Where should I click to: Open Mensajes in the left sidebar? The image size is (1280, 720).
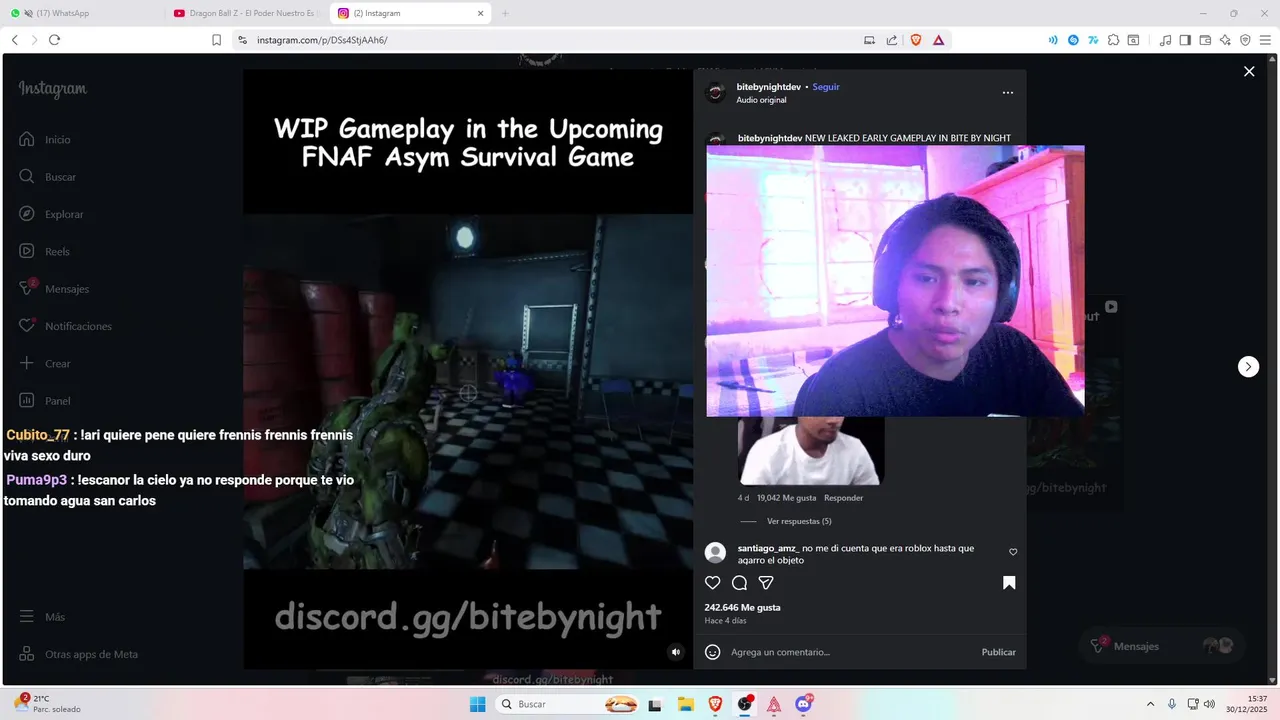54,288
